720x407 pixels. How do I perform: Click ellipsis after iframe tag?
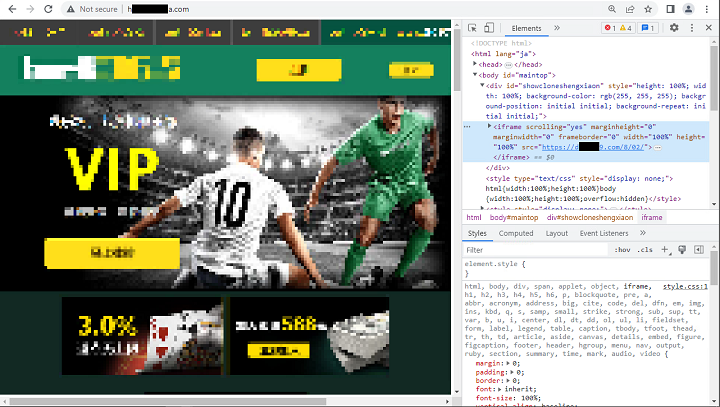click(658, 147)
